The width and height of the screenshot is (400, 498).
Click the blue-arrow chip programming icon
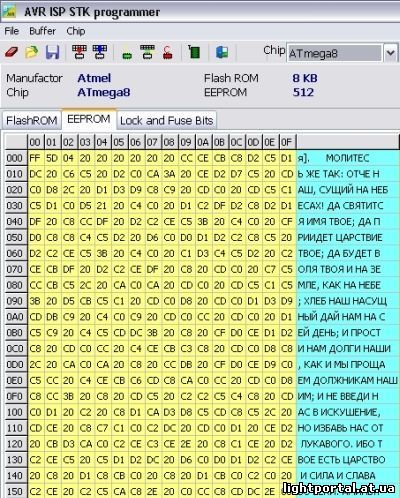(100, 52)
